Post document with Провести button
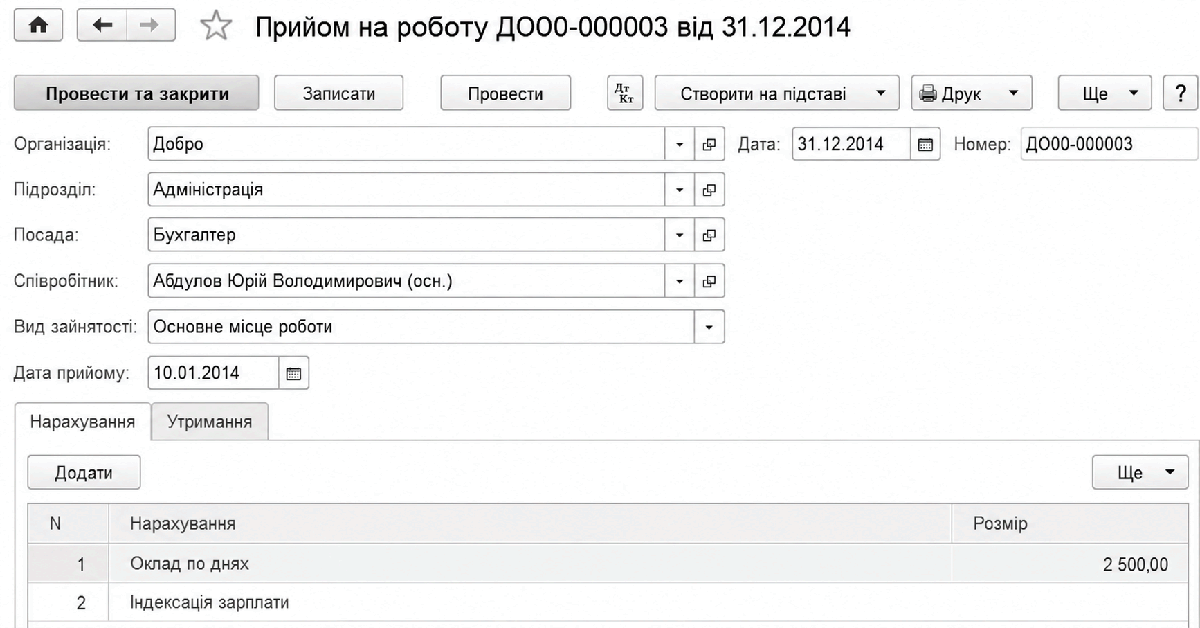 click(506, 94)
